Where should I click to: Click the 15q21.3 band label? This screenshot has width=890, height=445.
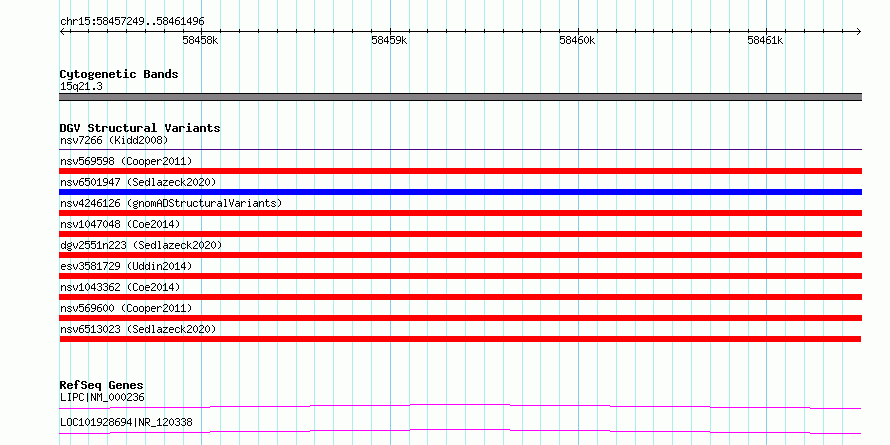(x=81, y=86)
